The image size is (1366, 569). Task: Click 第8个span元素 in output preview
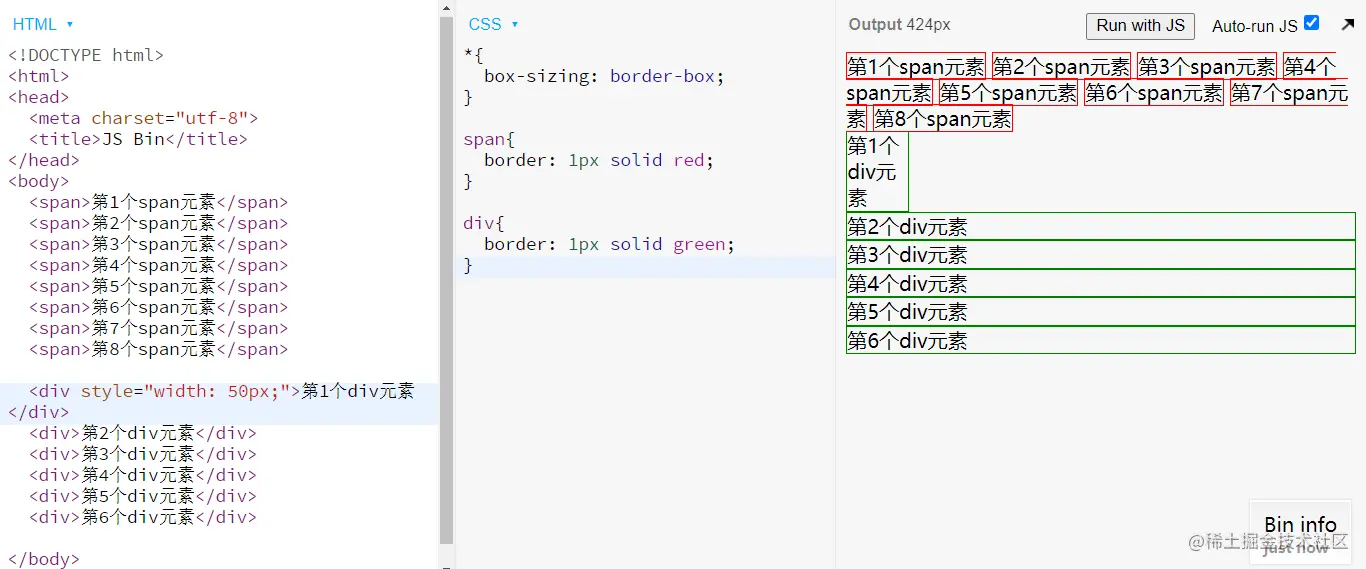tap(943, 119)
